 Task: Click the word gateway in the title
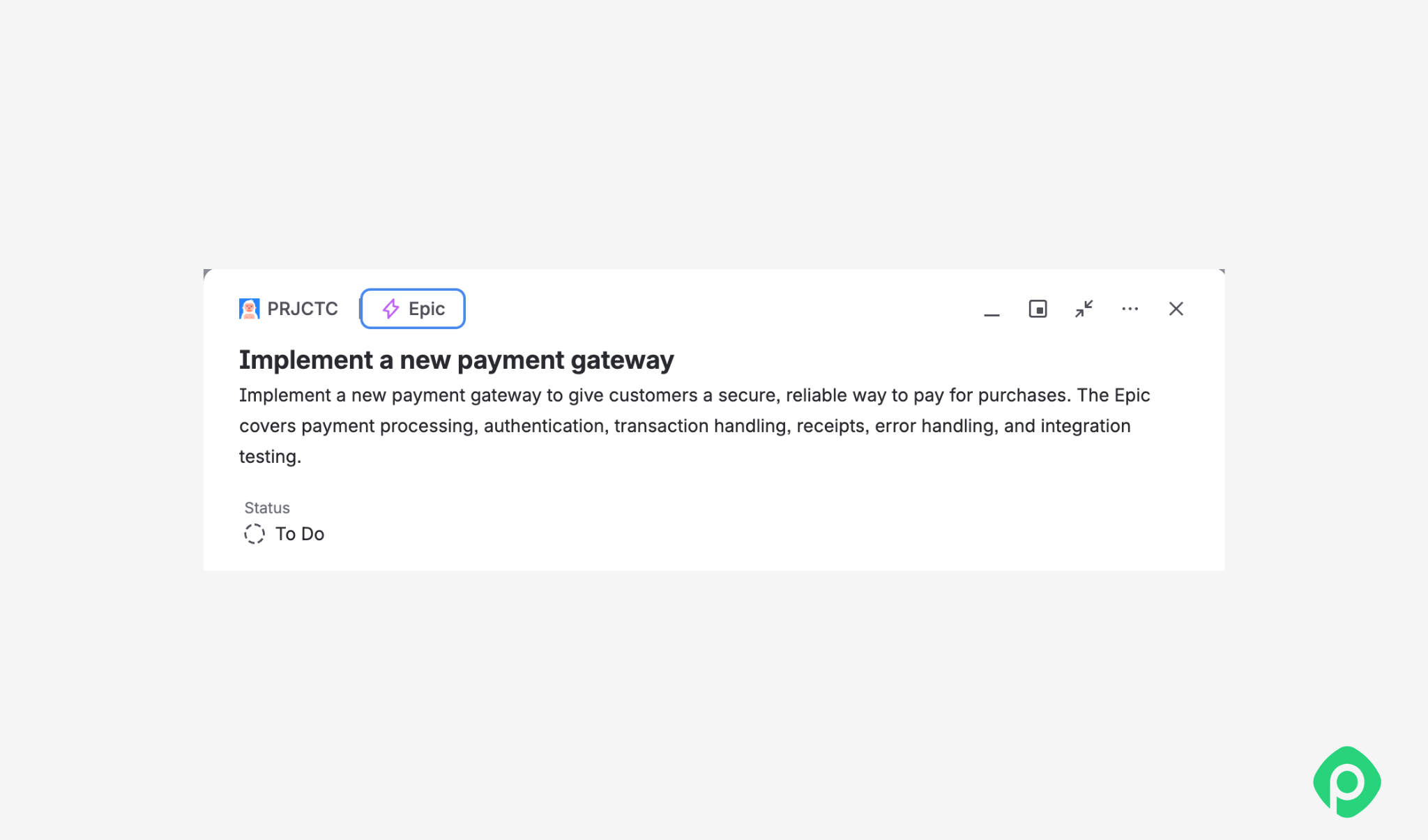(x=622, y=360)
